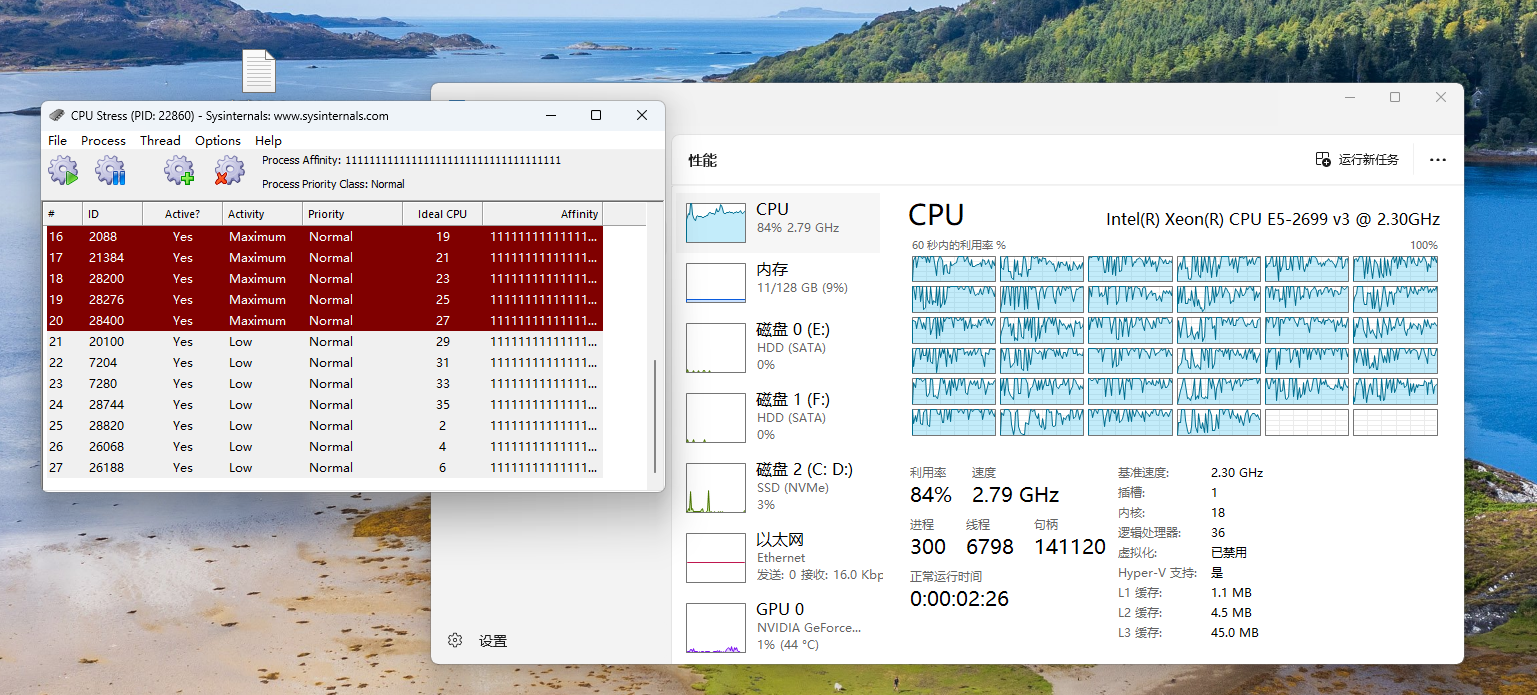Activate selected threads with gear-play icon
The width and height of the screenshot is (1537, 695).
point(63,171)
